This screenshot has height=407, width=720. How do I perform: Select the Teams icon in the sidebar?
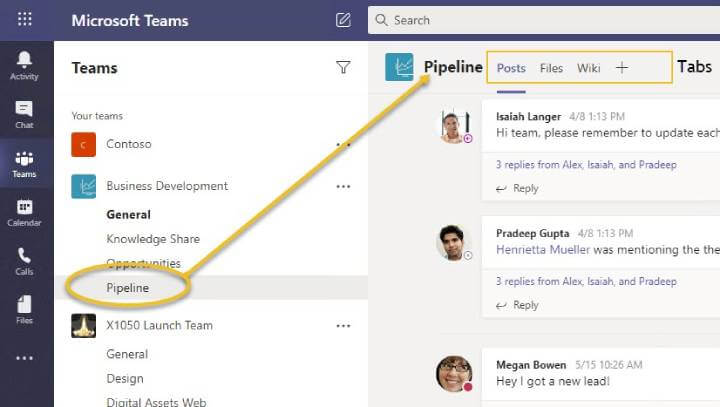(24, 164)
